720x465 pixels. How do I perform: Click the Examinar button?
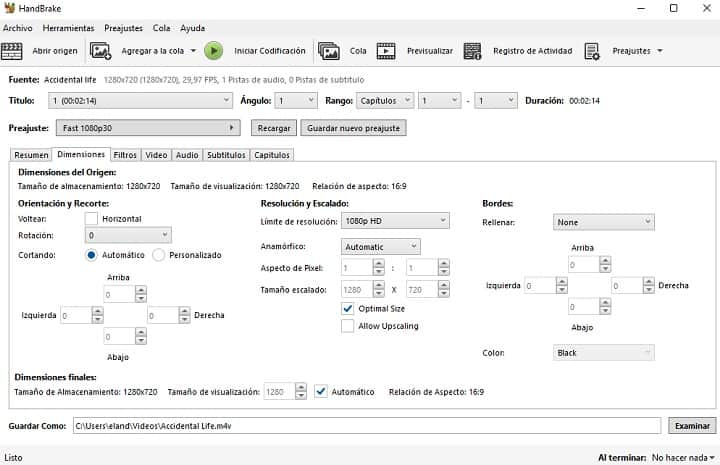(x=692, y=426)
